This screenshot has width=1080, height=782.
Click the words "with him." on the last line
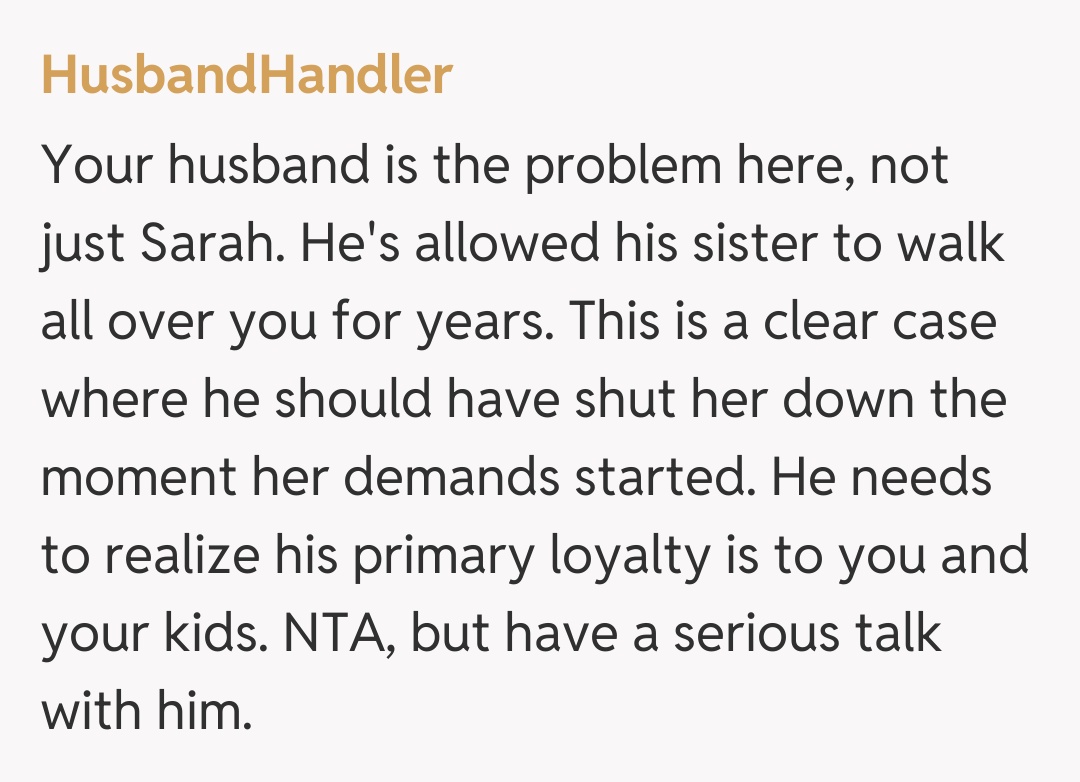(x=146, y=712)
